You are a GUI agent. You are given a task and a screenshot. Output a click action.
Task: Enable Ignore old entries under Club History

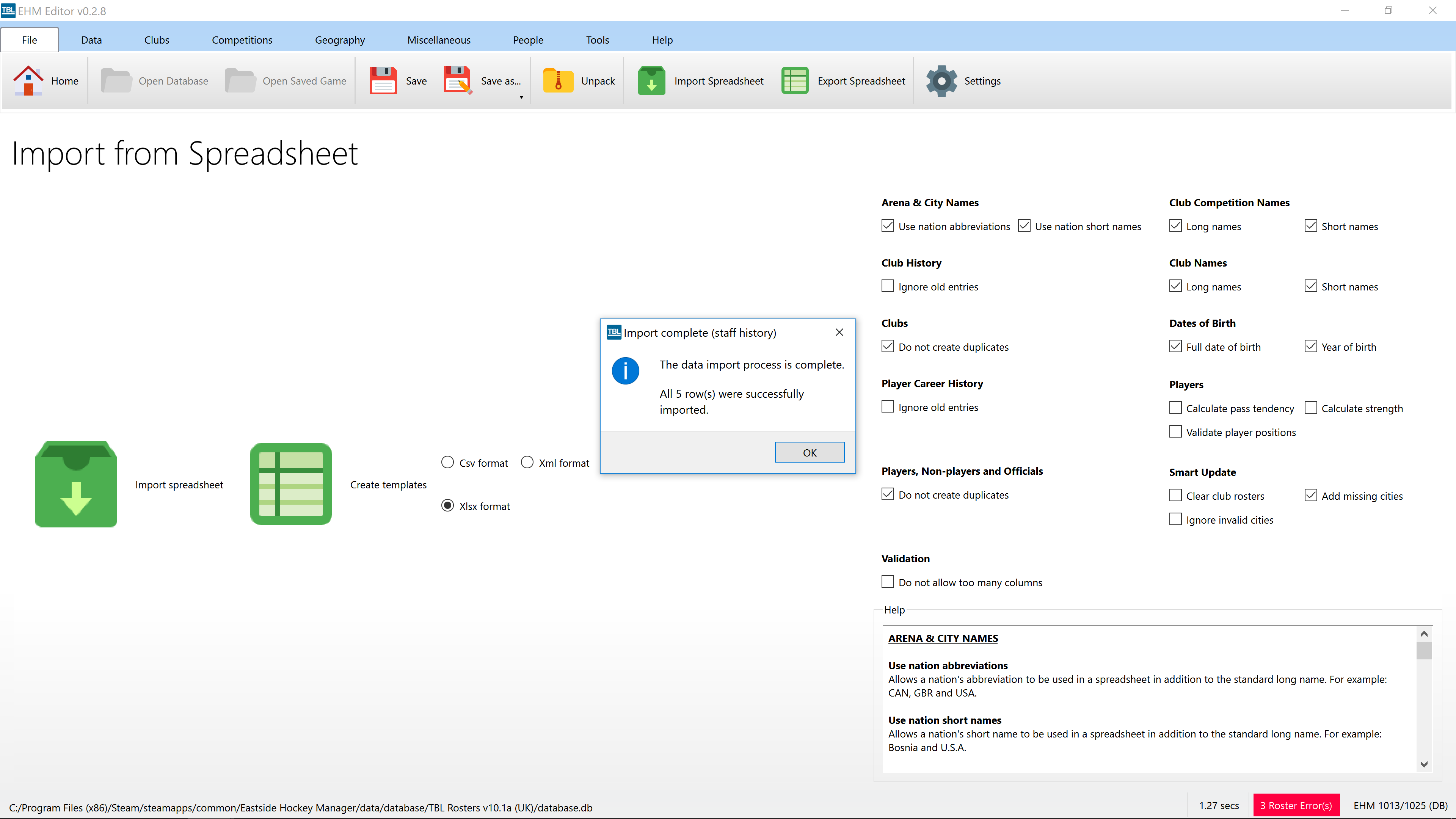tap(887, 286)
